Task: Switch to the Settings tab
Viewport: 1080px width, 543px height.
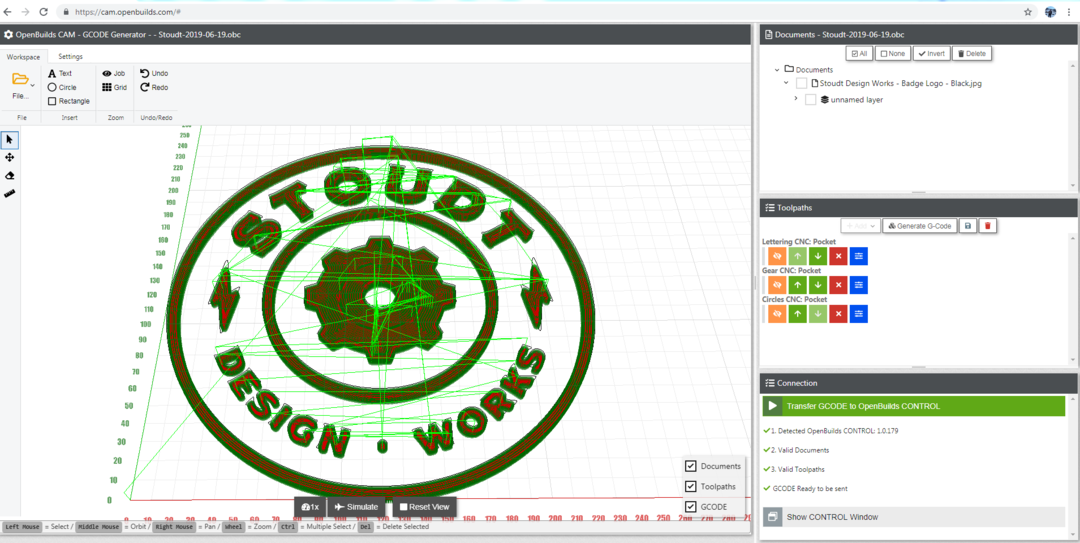Action: coord(70,57)
